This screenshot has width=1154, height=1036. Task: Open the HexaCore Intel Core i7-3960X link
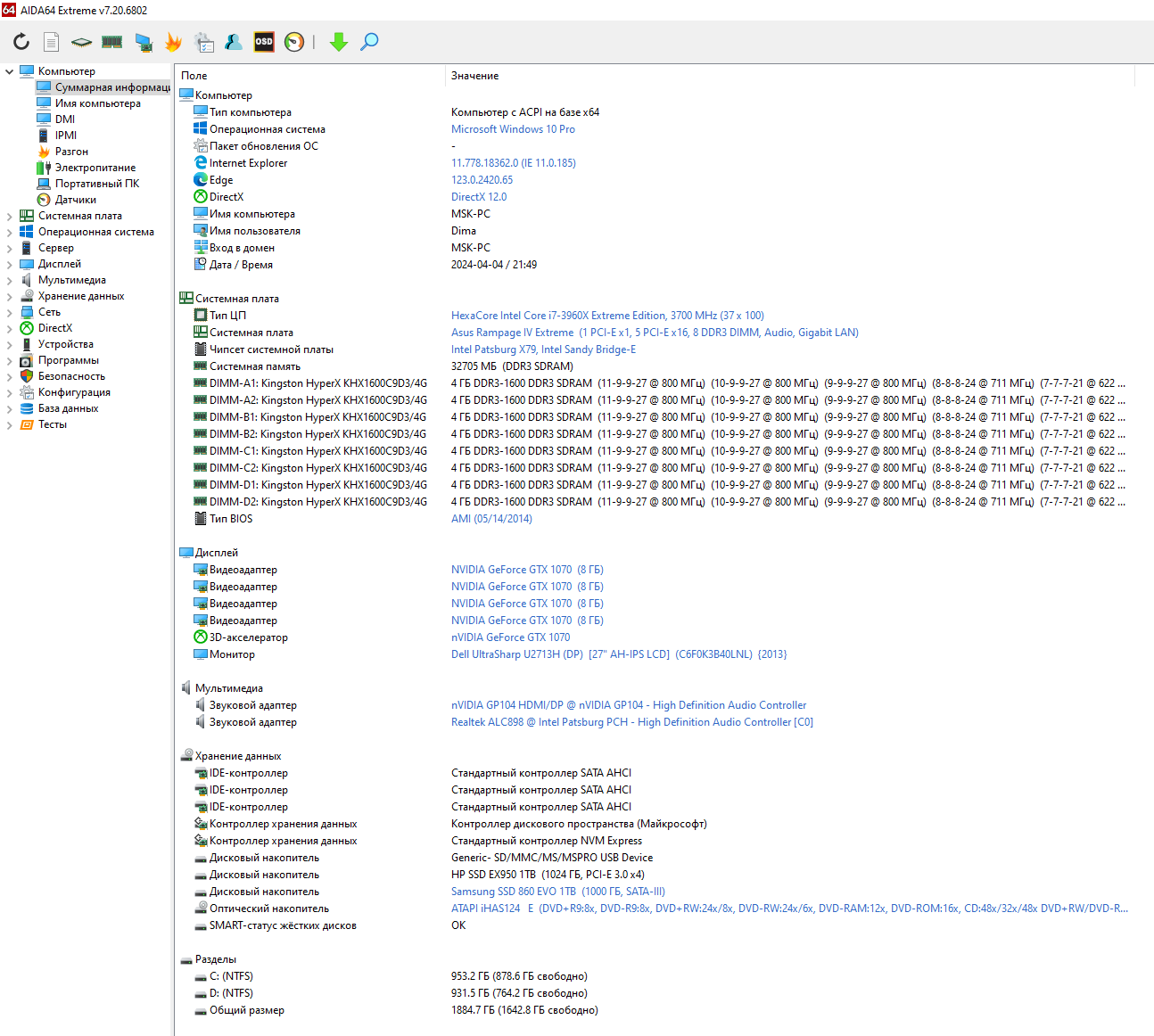pos(607,316)
